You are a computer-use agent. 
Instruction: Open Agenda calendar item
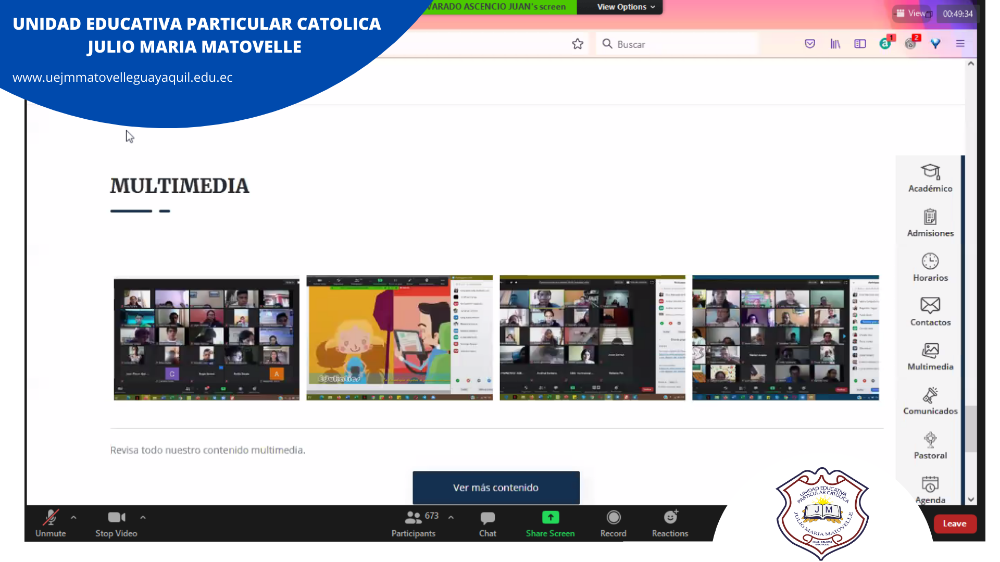930,490
